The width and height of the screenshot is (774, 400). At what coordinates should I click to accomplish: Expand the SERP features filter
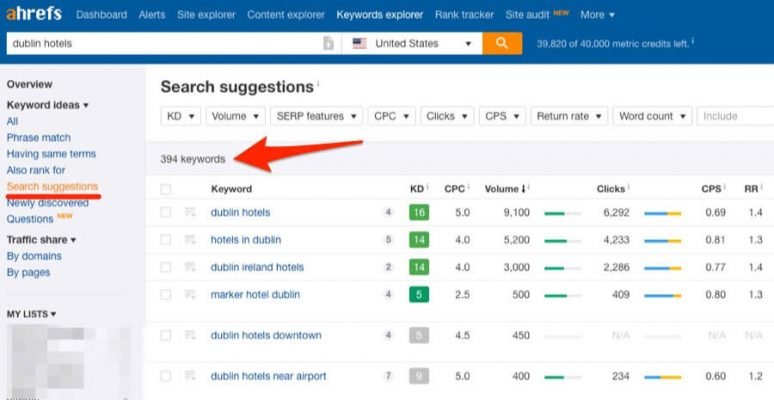pyautogui.click(x=315, y=116)
